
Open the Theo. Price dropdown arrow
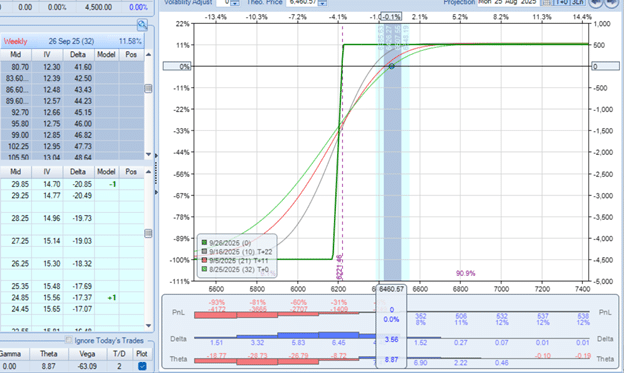click(x=322, y=3)
